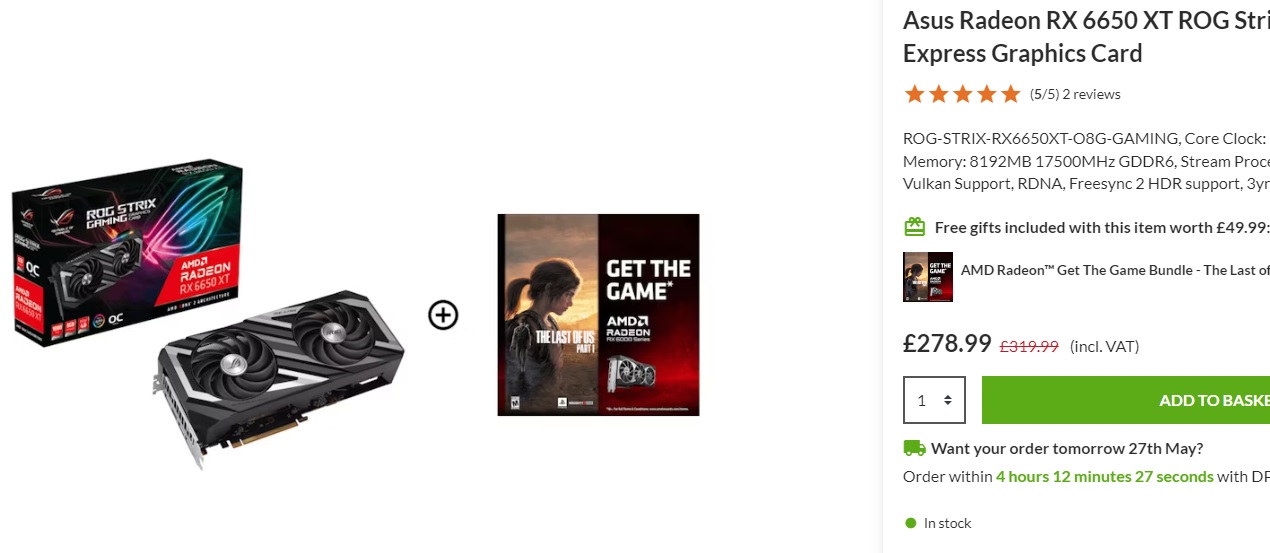Select the first orange rating star
This screenshot has width=1270, height=553.
[914, 94]
